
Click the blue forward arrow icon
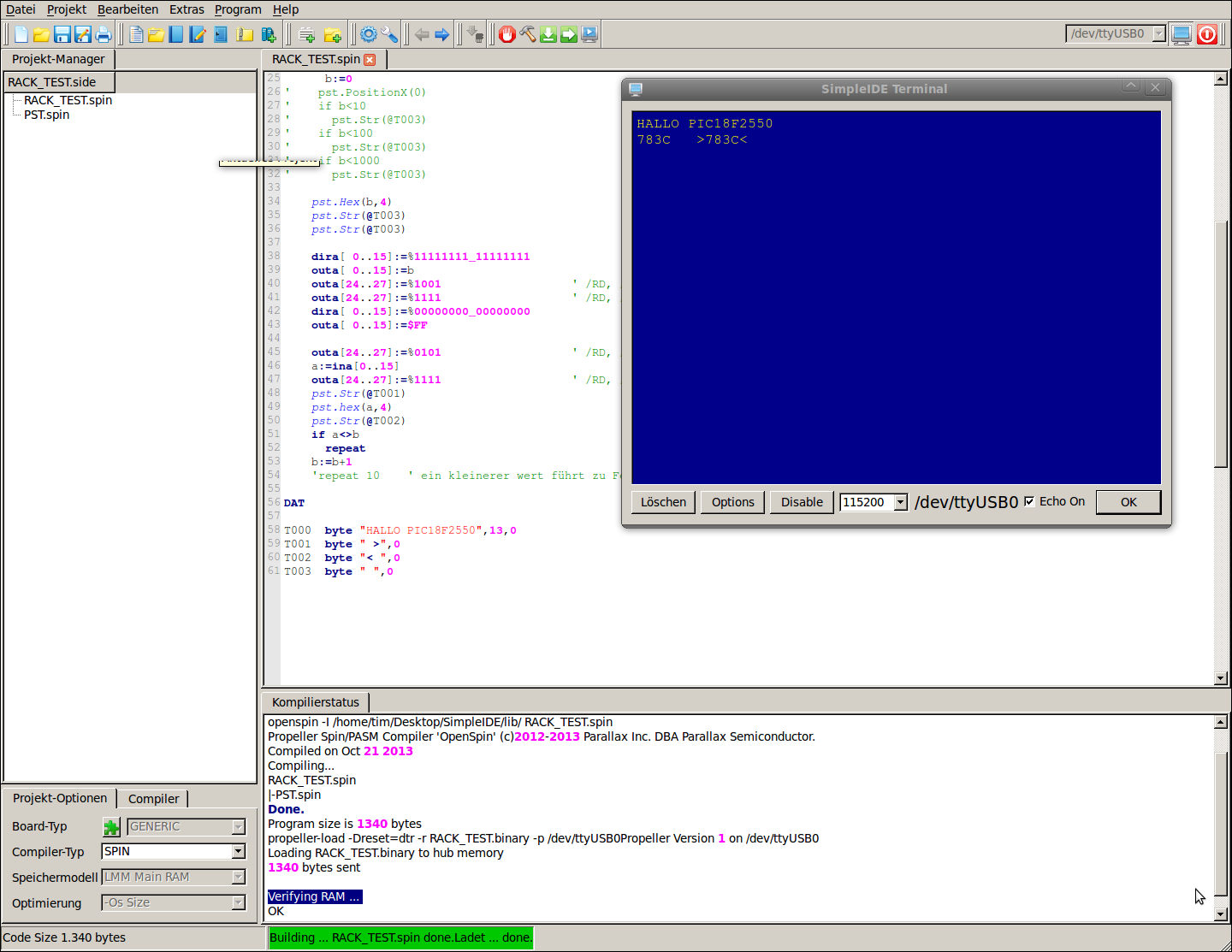click(x=442, y=34)
